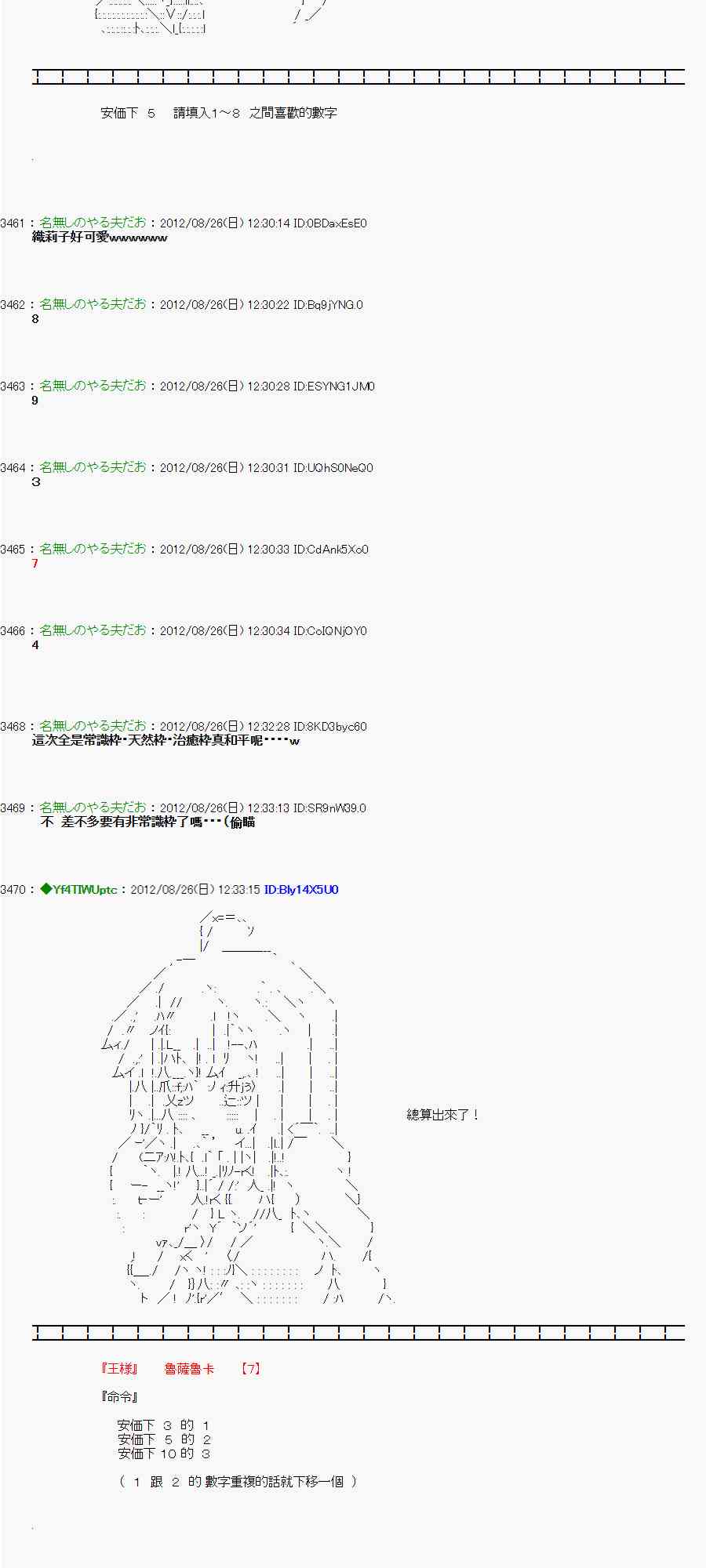Click the timestamp on post 3470
The image size is (706, 1568).
[x=194, y=890]
